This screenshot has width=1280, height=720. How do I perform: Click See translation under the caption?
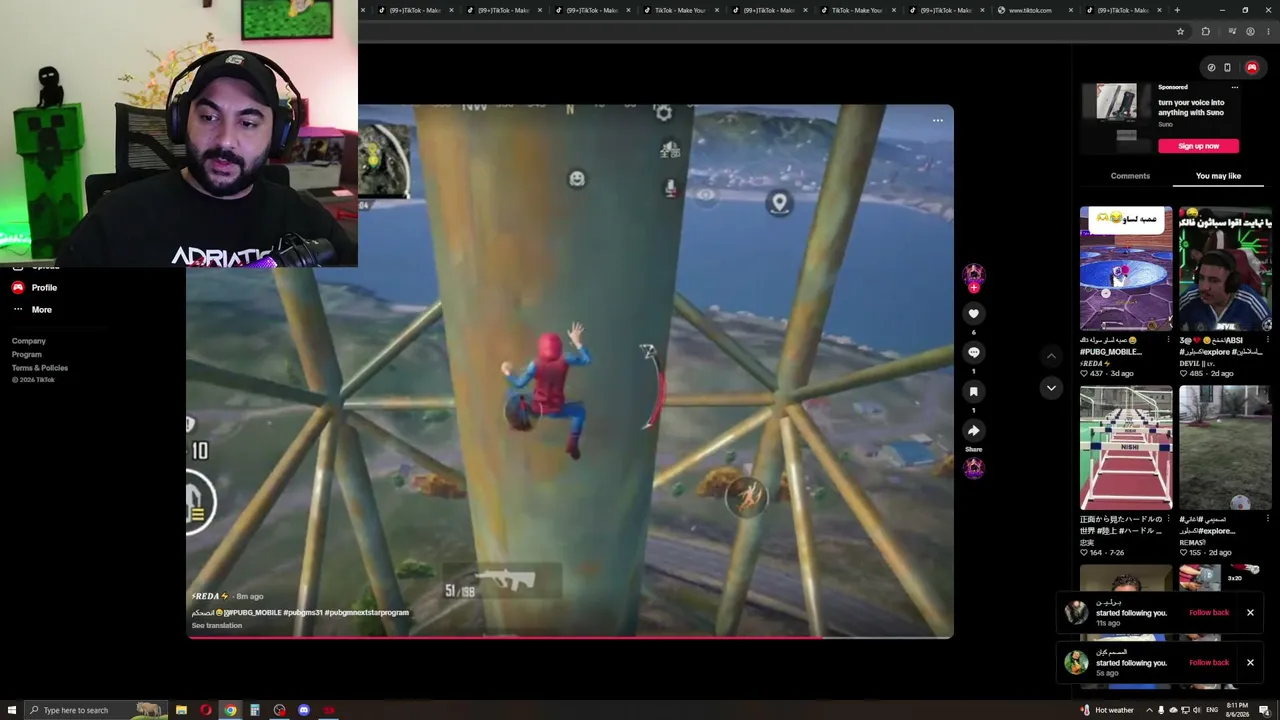tap(217, 626)
